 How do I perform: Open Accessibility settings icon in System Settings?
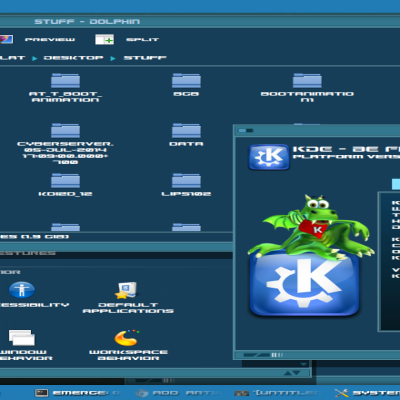point(22,289)
